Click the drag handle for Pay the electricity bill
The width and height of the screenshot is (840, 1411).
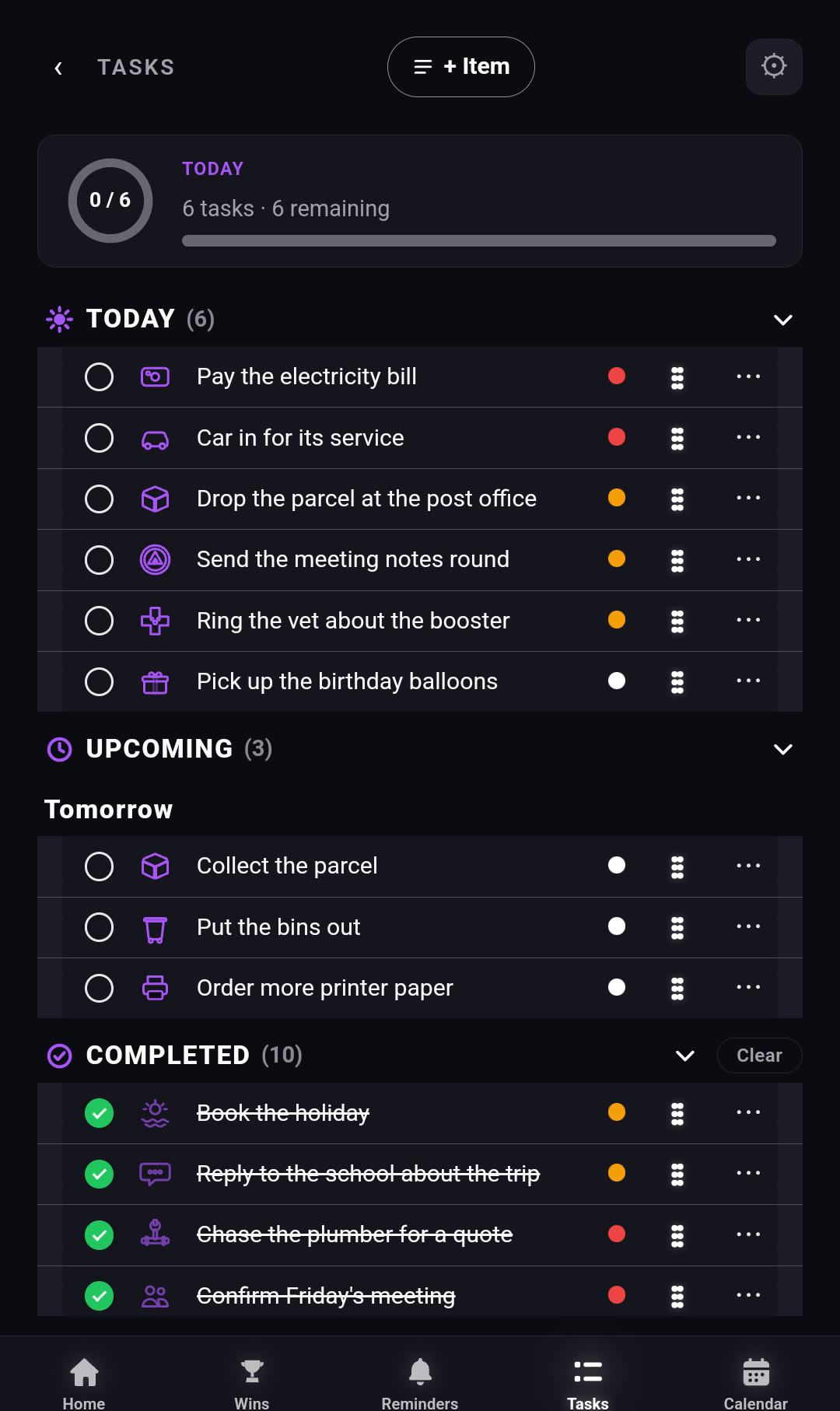(677, 377)
